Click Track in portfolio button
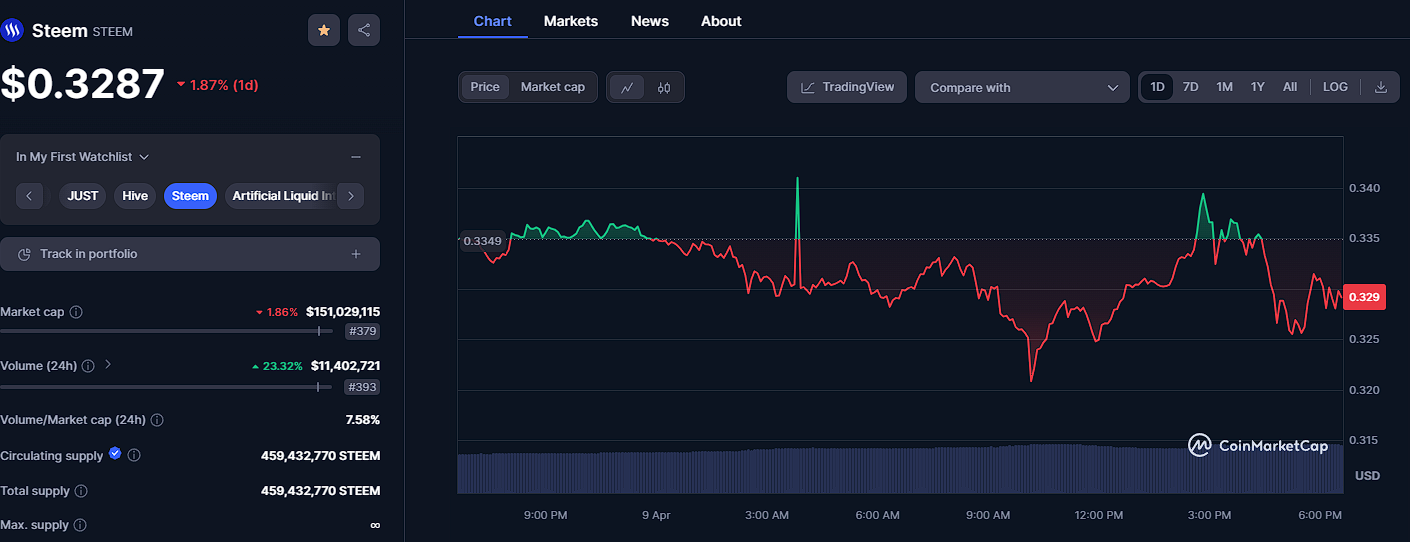This screenshot has height=542, width=1410. click(190, 254)
